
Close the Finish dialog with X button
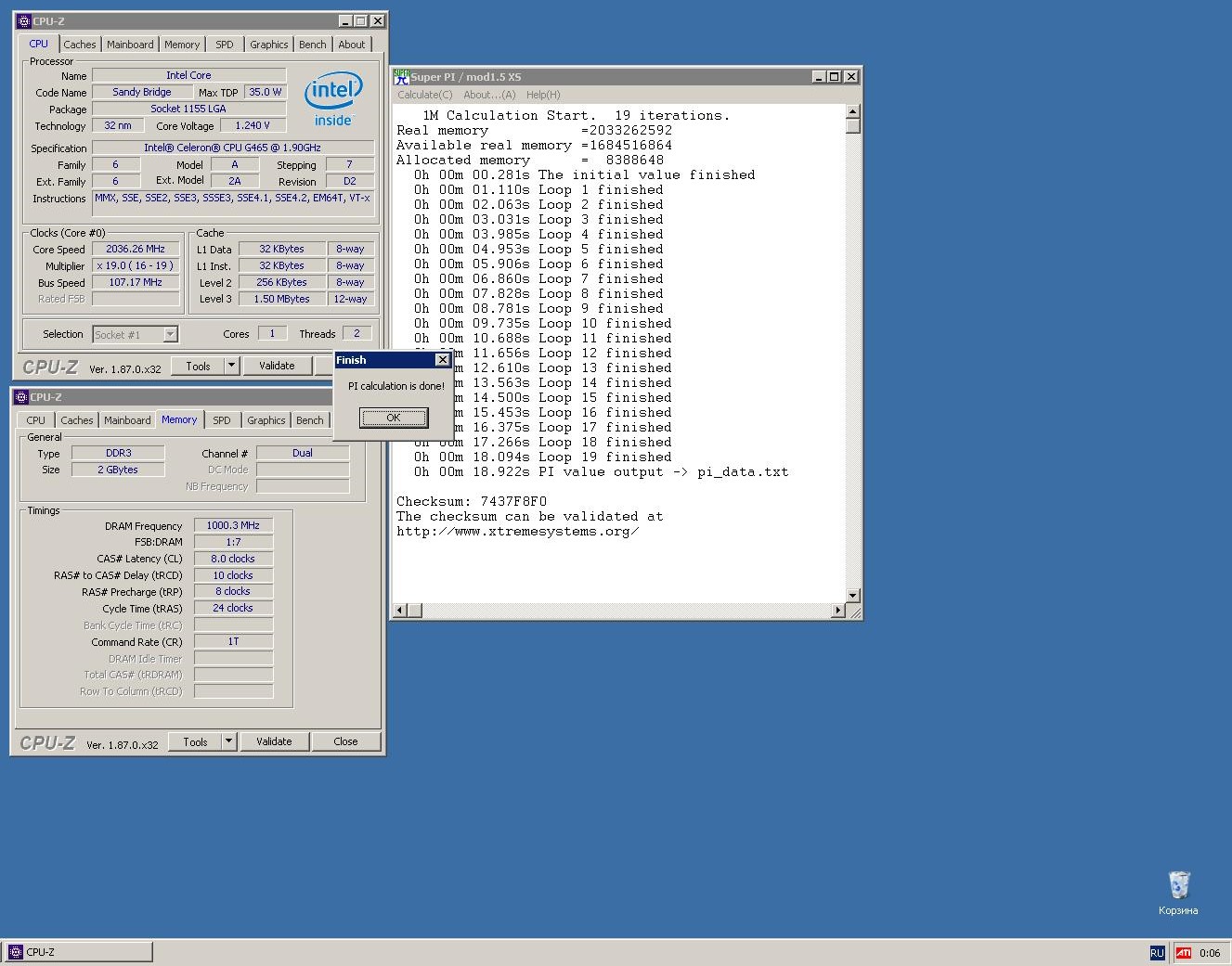[x=443, y=360]
